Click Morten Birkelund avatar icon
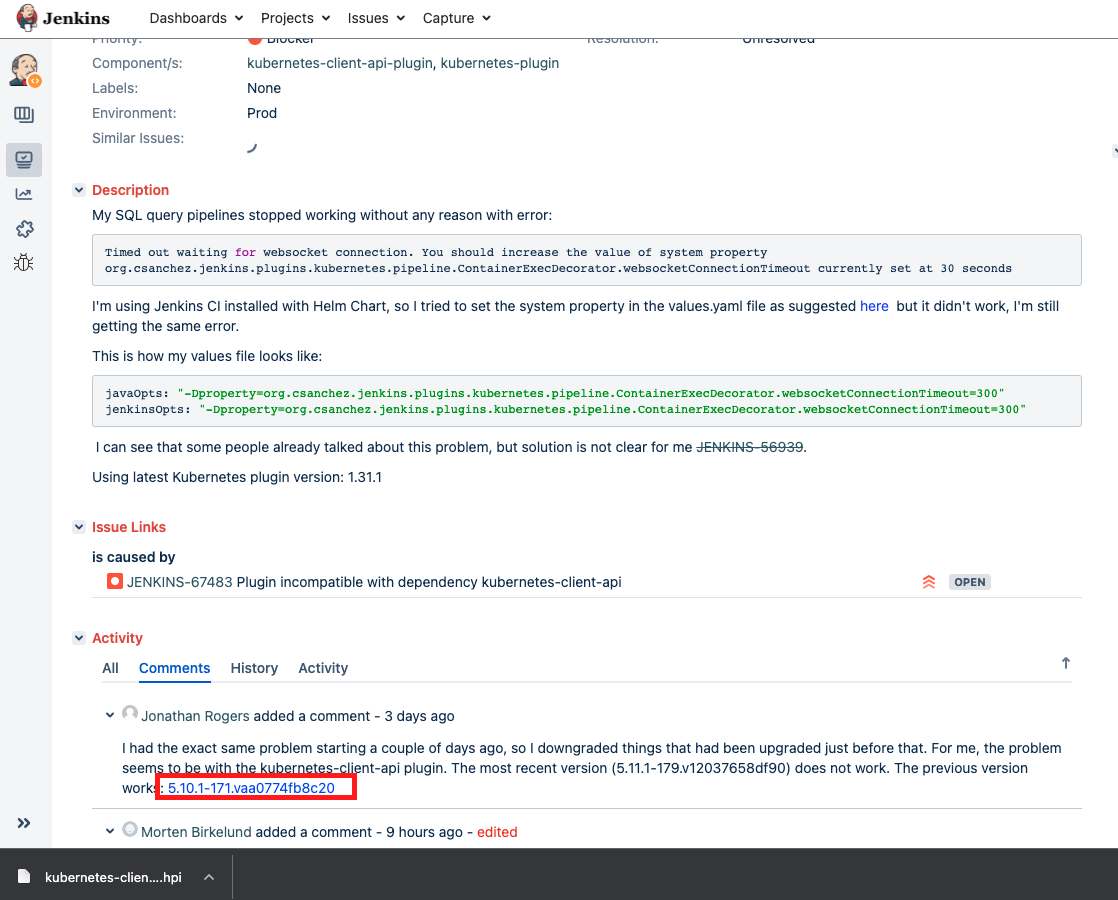 [130, 829]
